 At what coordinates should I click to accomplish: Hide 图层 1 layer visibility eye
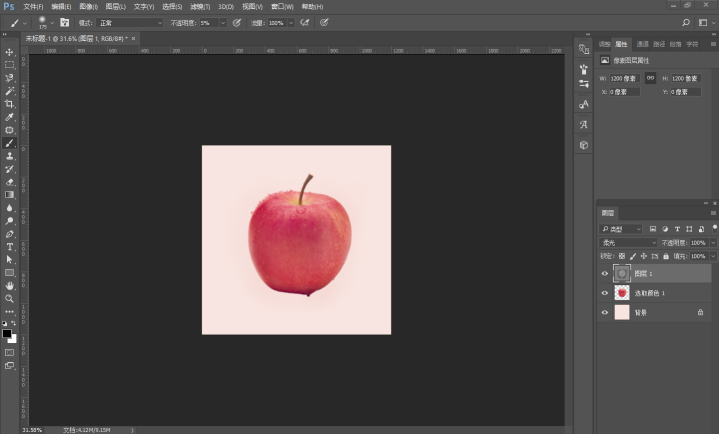pyautogui.click(x=604, y=273)
